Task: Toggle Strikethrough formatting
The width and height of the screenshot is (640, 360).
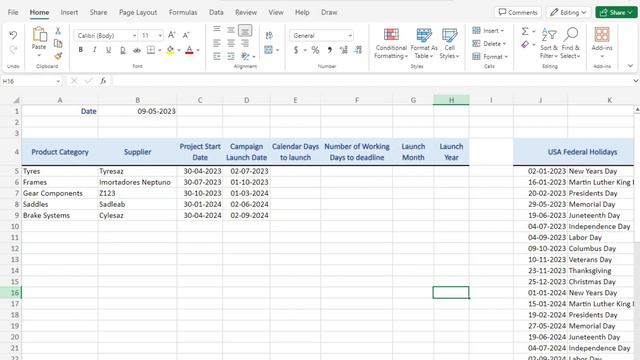Action: coord(137,50)
